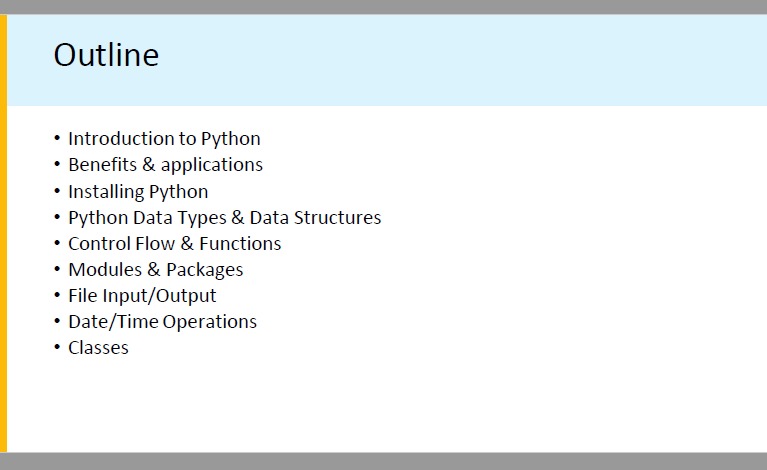
Task: Click the gray bar beneath the slide
Action: 383,461
